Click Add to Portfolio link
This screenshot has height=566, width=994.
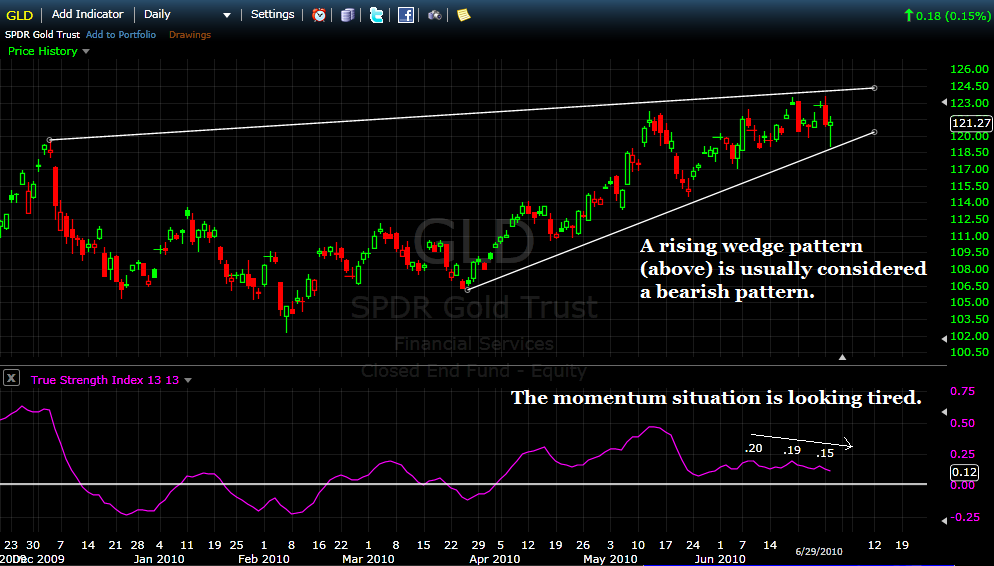point(120,35)
